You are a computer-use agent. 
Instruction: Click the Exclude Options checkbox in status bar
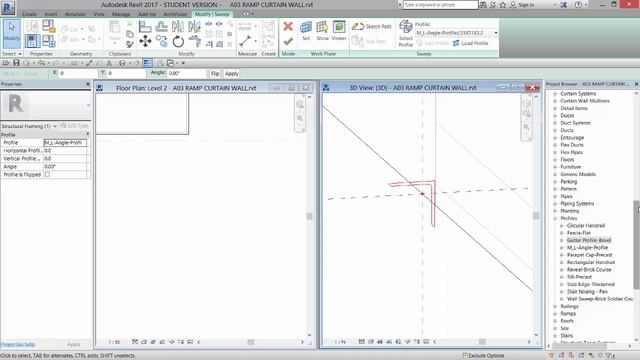tap(465, 356)
